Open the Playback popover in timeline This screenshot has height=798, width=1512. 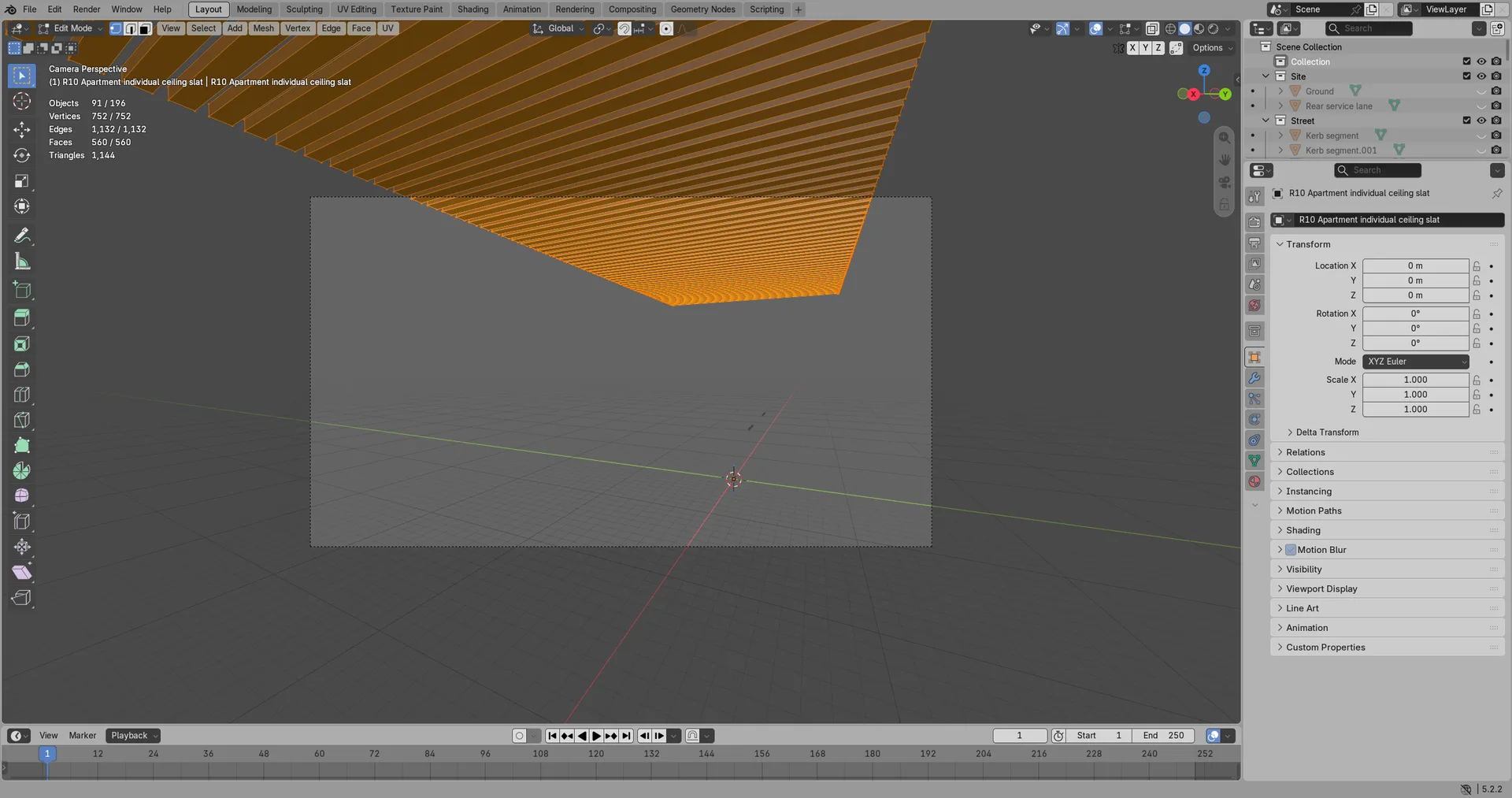pos(134,736)
